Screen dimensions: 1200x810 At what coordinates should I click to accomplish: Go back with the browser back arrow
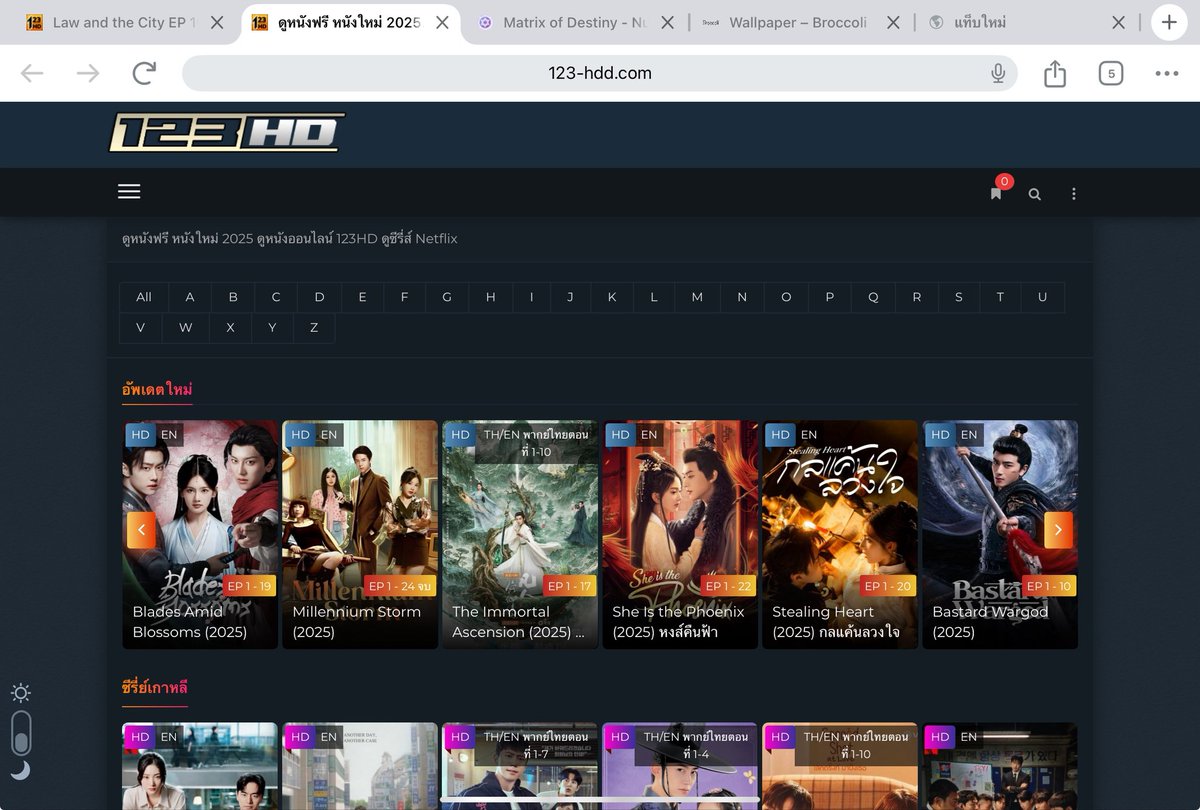pyautogui.click(x=32, y=73)
